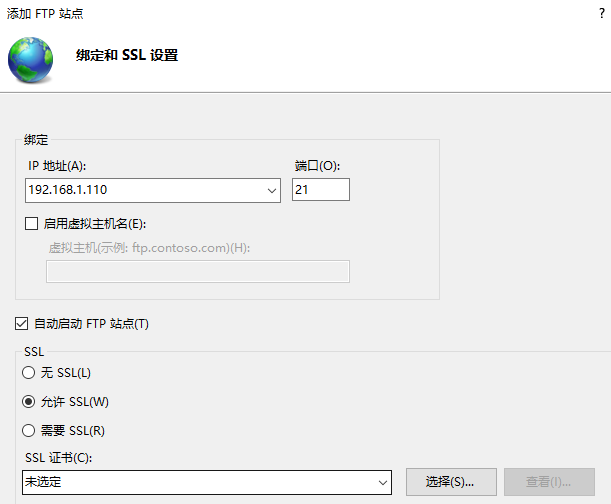Click the 选择(S)... button
611x504 pixels.
[451, 482]
